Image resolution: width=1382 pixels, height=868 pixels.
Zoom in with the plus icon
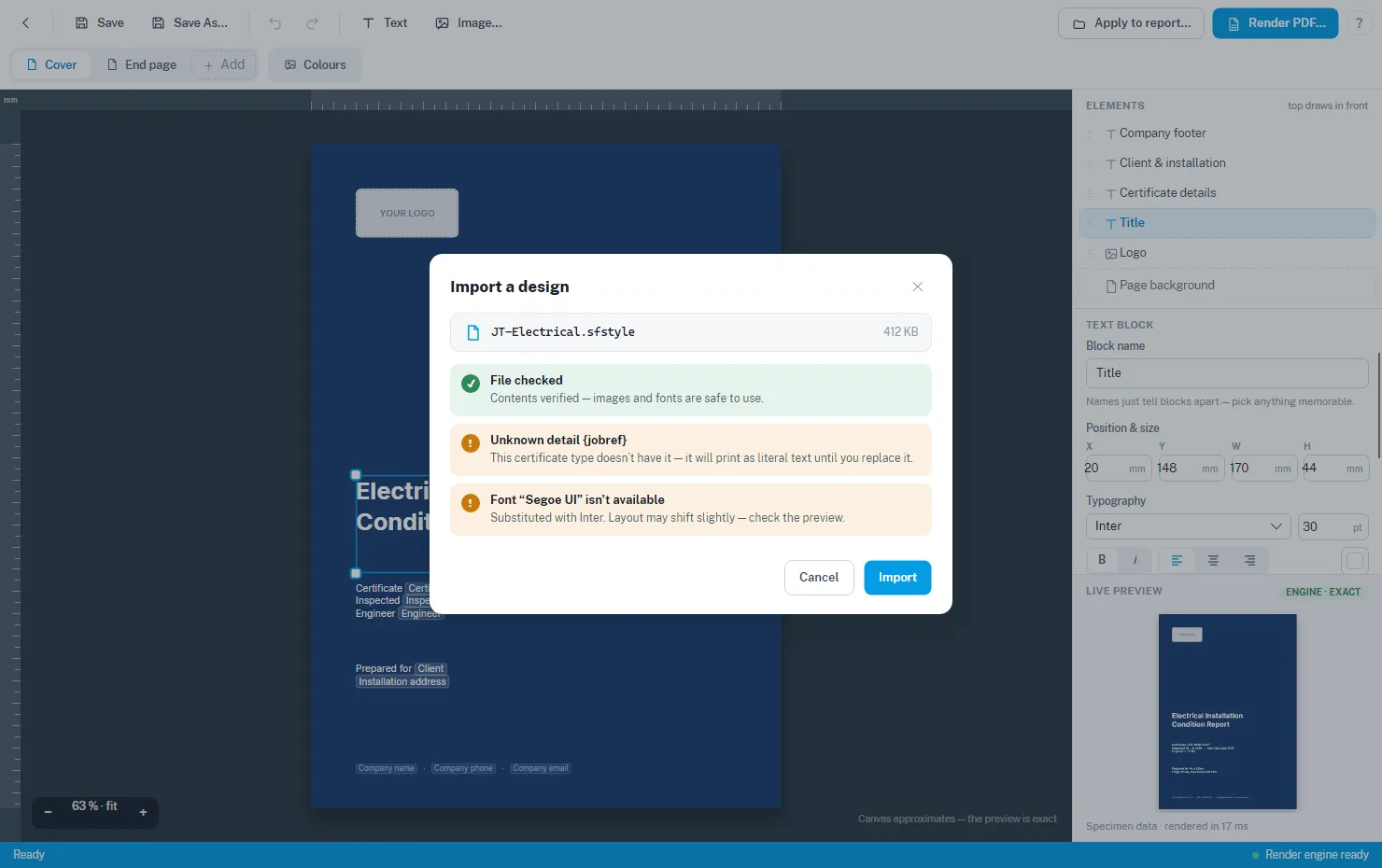143,812
